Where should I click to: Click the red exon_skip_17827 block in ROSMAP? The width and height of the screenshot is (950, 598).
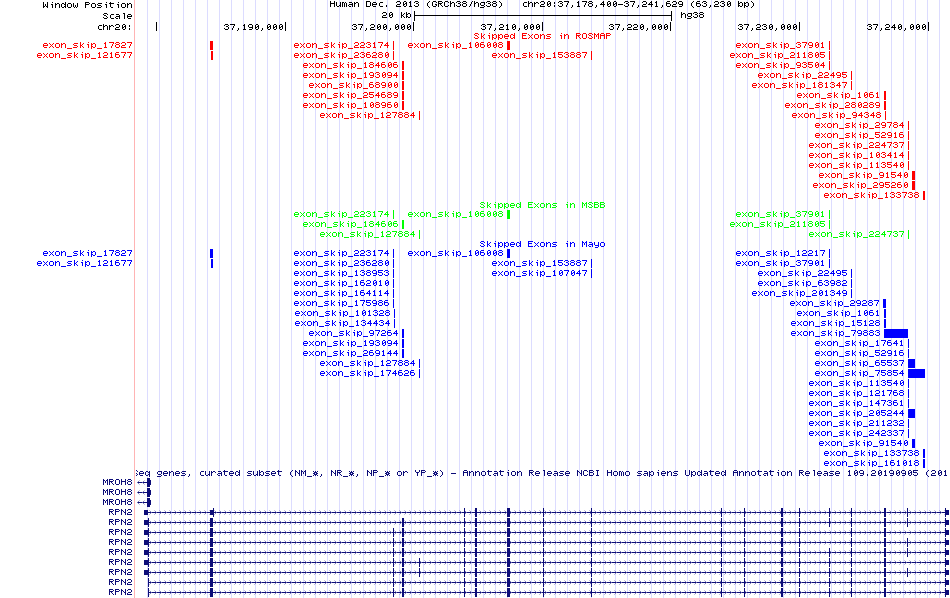coord(212,45)
